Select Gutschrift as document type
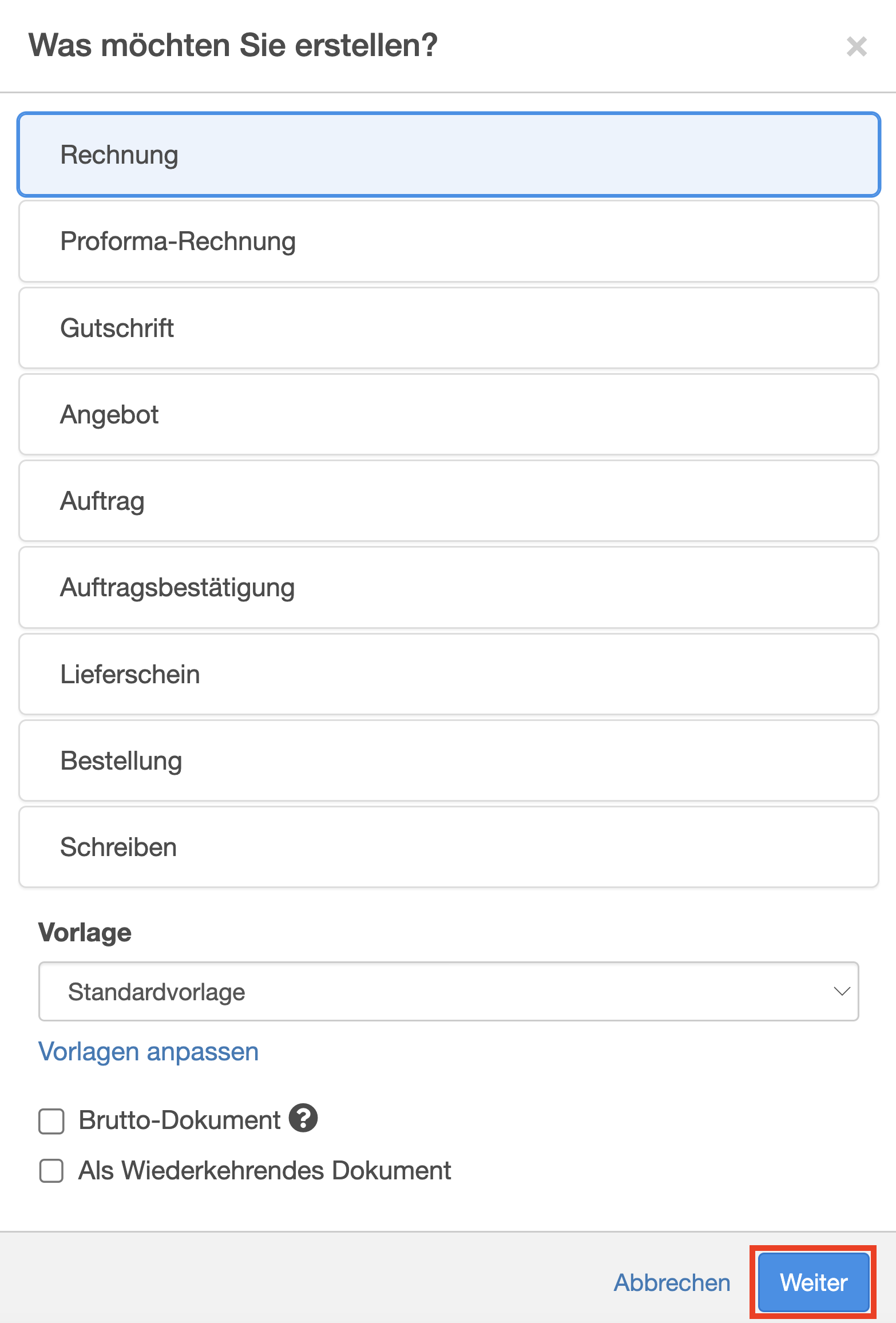The image size is (896, 1323). pyautogui.click(x=448, y=328)
